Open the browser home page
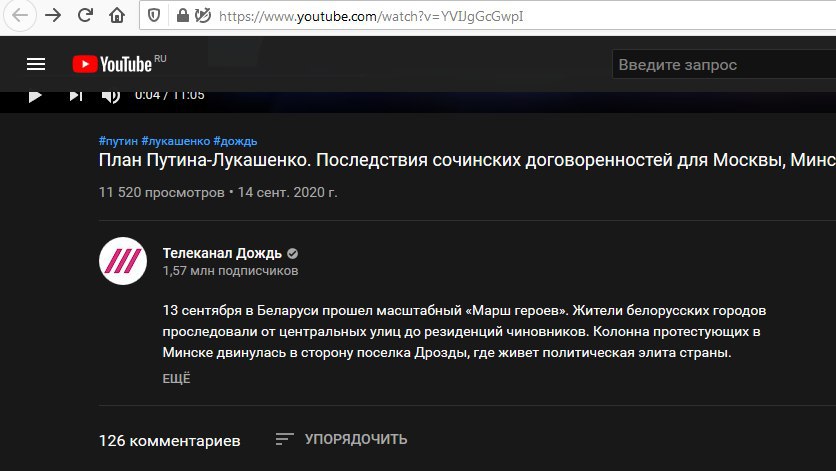Image resolution: width=836 pixels, height=471 pixels. (x=117, y=15)
